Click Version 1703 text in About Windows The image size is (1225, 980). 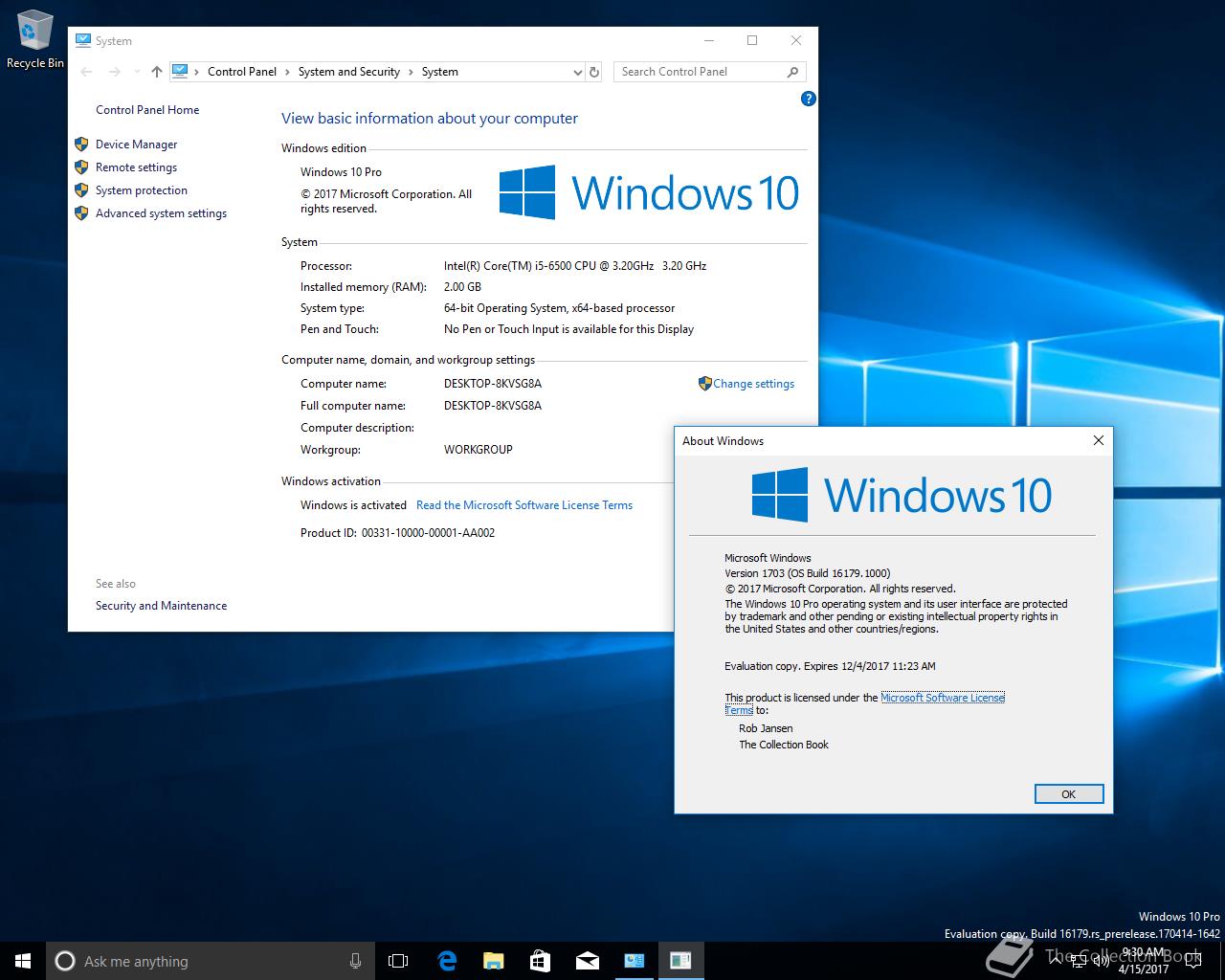point(807,573)
